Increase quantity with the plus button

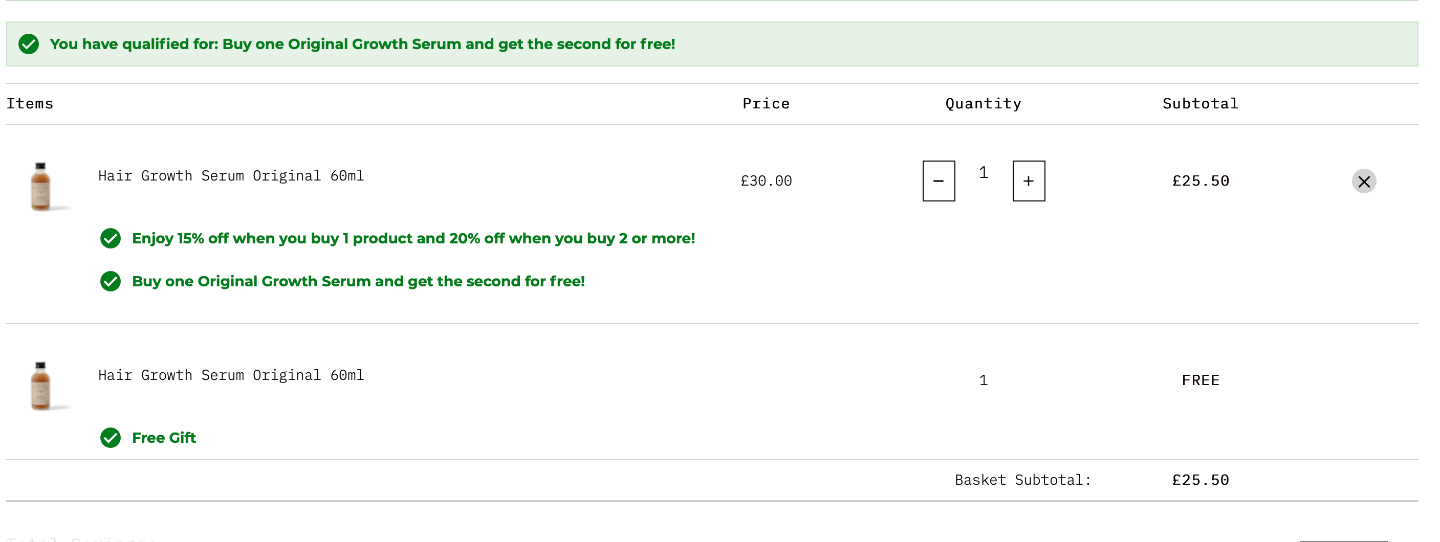click(x=1028, y=181)
